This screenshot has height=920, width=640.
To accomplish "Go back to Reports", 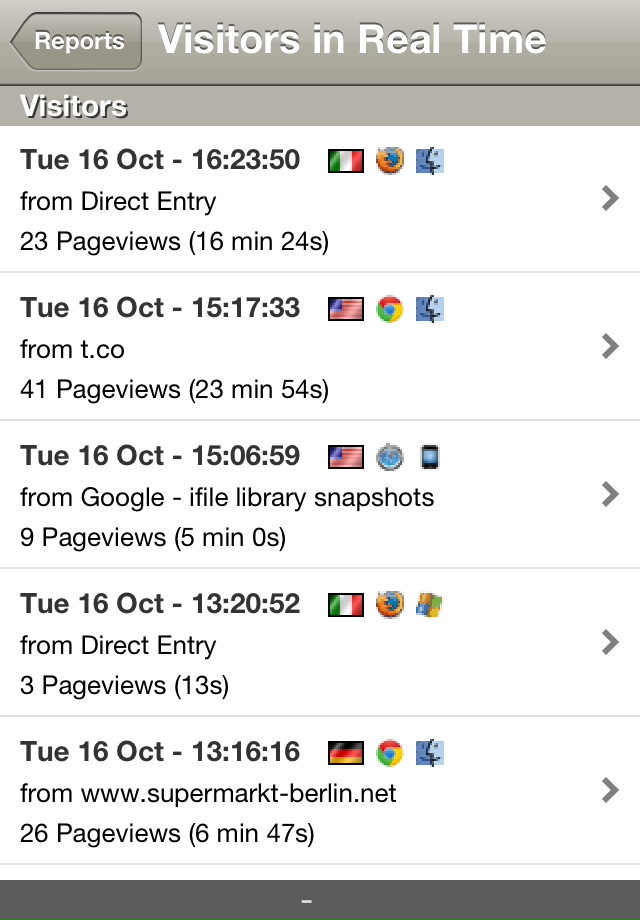I will tap(77, 42).
